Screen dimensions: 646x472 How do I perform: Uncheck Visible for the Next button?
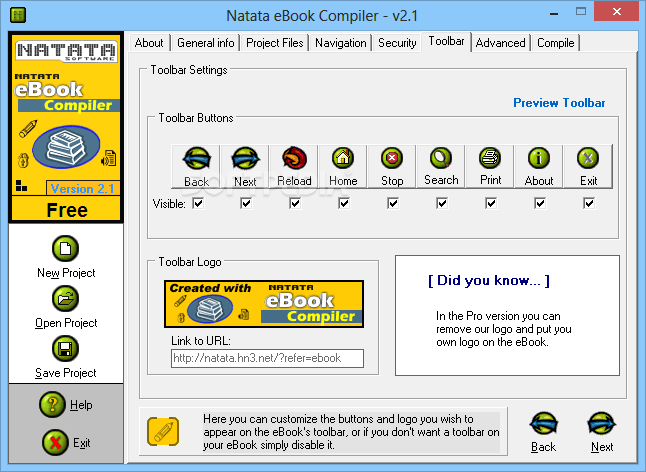[x=246, y=203]
